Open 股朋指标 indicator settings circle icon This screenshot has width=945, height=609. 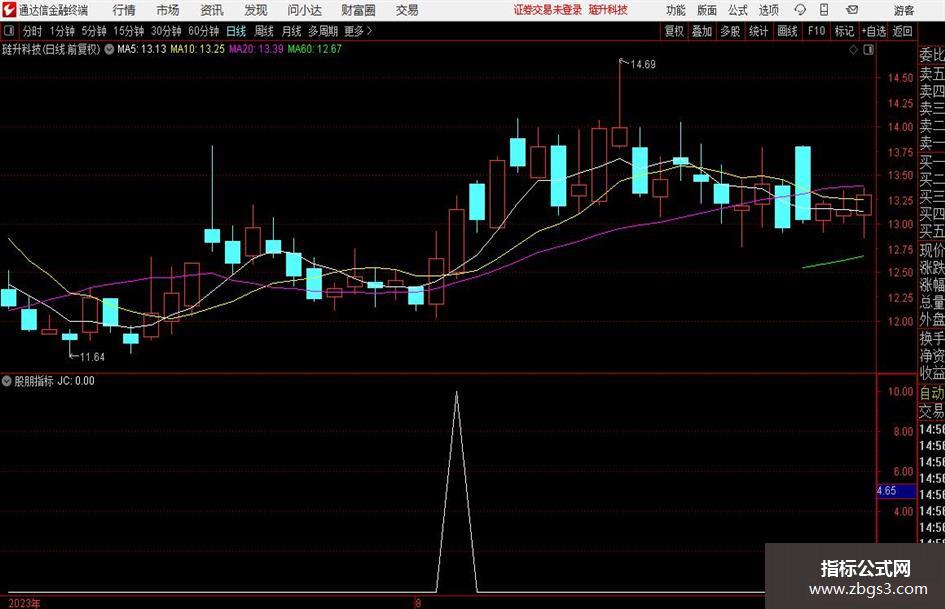(x=7, y=381)
